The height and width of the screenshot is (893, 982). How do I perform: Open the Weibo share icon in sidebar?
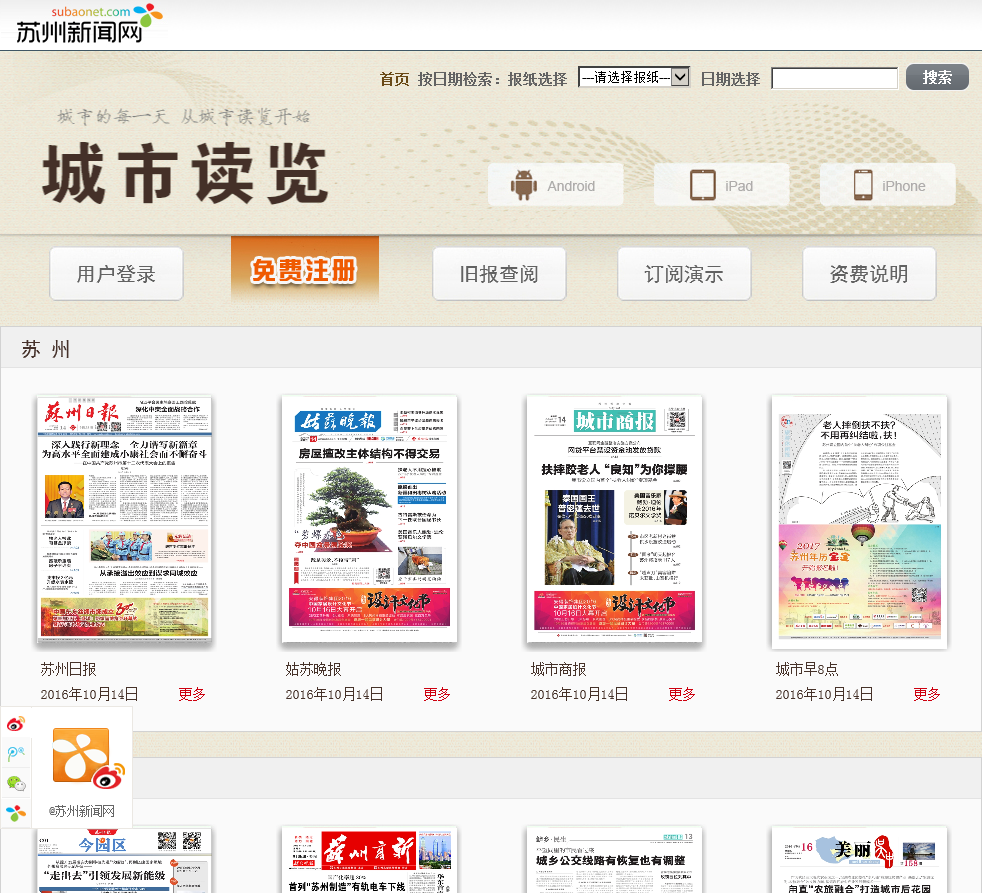point(16,723)
